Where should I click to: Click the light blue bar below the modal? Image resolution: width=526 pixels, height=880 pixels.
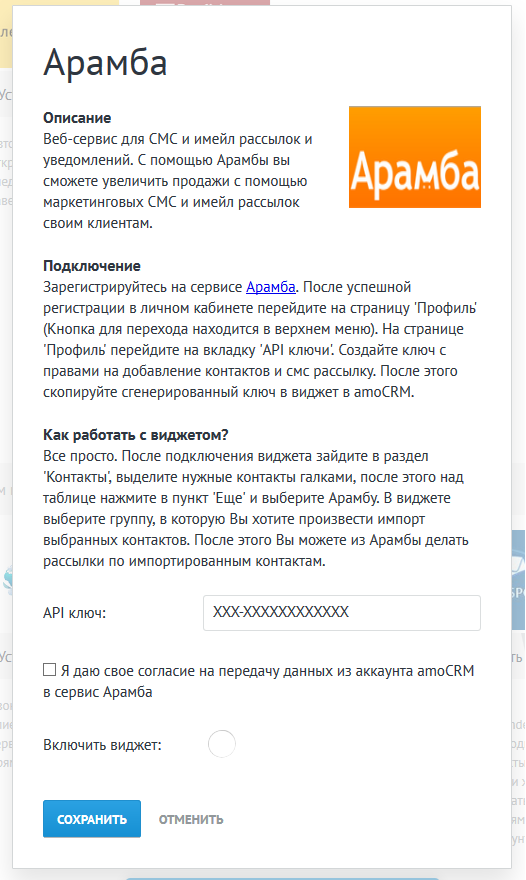[281, 878]
